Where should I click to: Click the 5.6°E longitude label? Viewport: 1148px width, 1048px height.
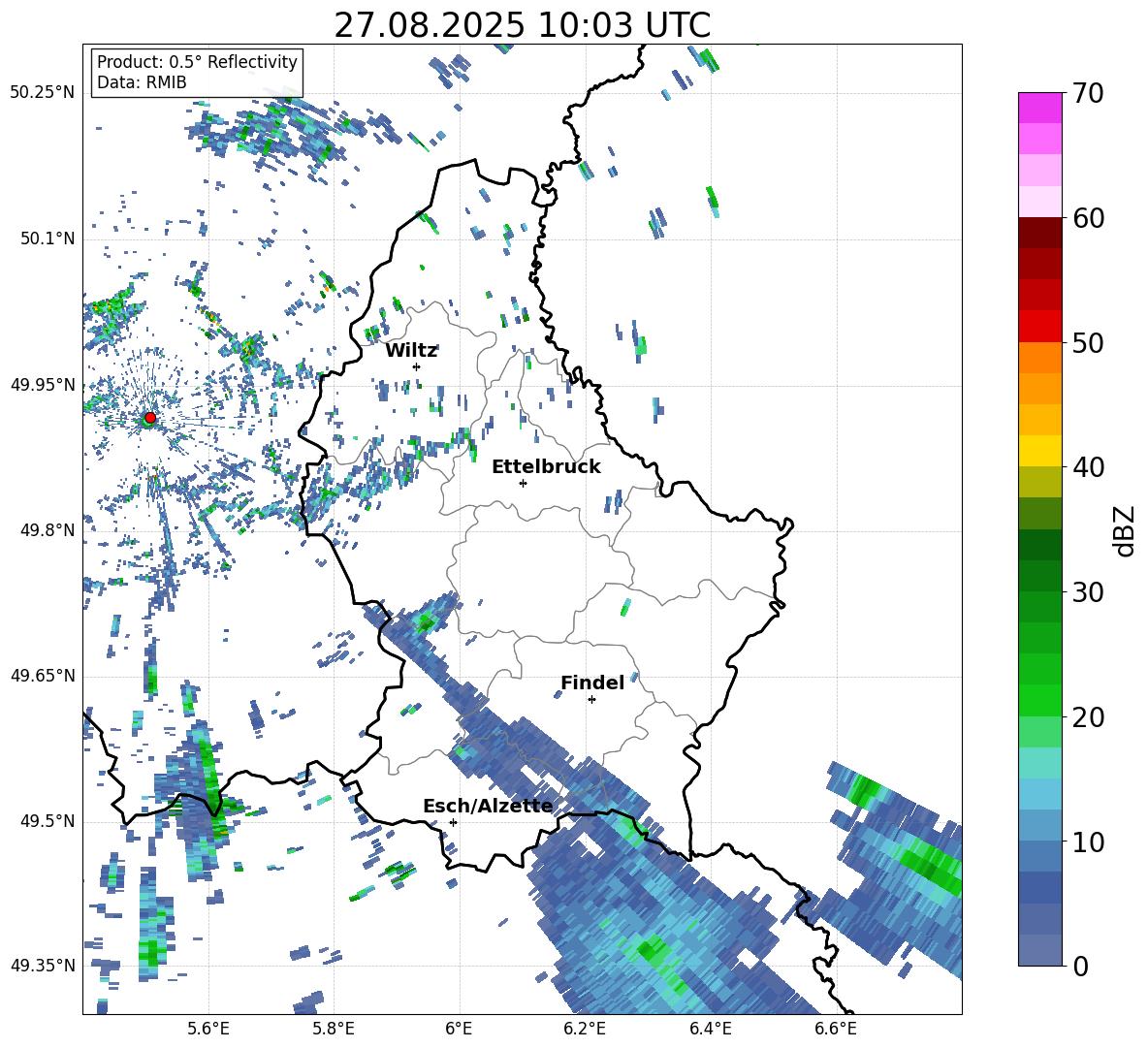[x=208, y=1029]
